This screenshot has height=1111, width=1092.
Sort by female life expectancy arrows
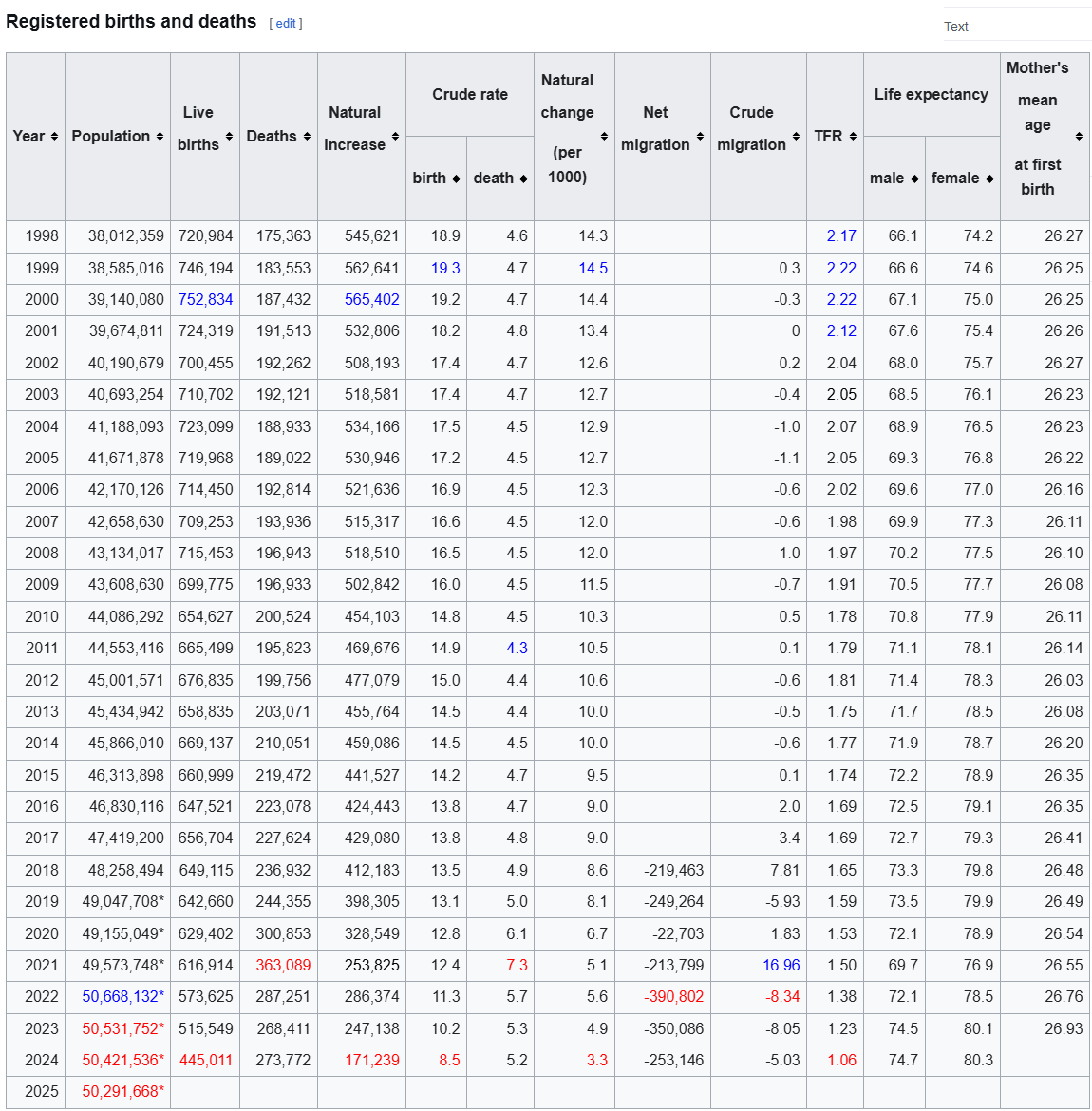click(989, 179)
